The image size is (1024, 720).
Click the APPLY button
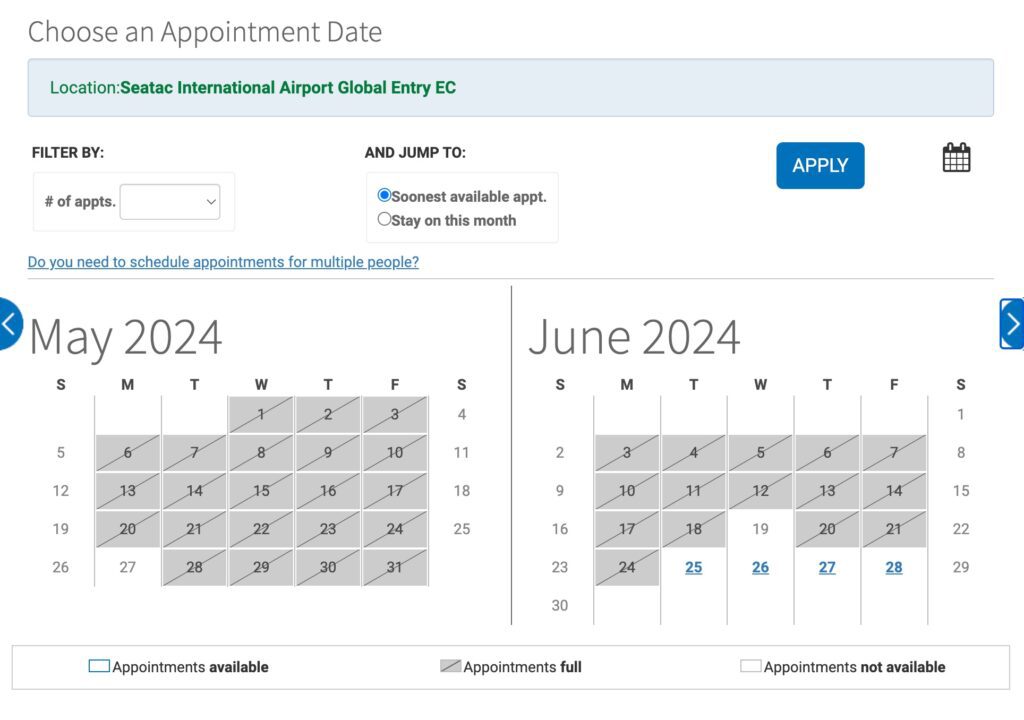[820, 165]
